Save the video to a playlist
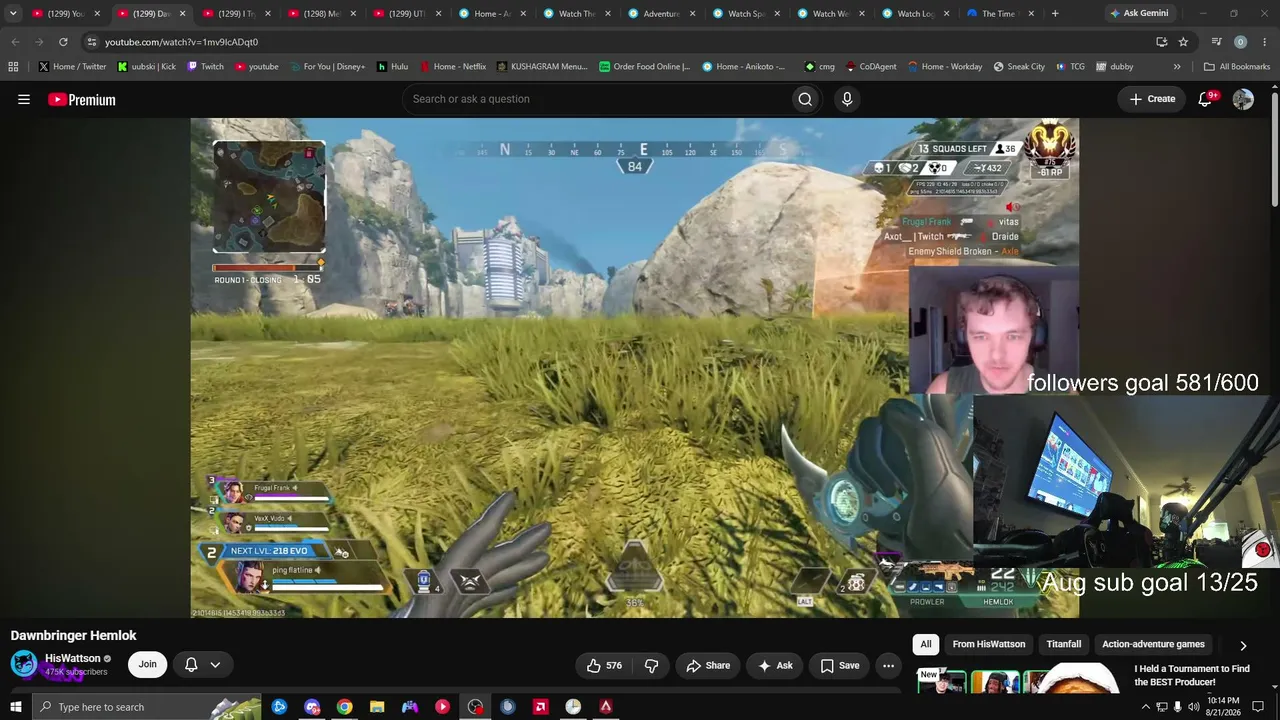 [840, 665]
